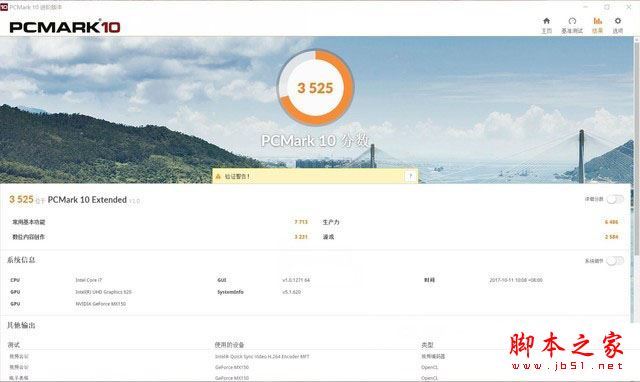
Task: Click the Other Output (其他输出) heading
Action: click(x=21, y=325)
